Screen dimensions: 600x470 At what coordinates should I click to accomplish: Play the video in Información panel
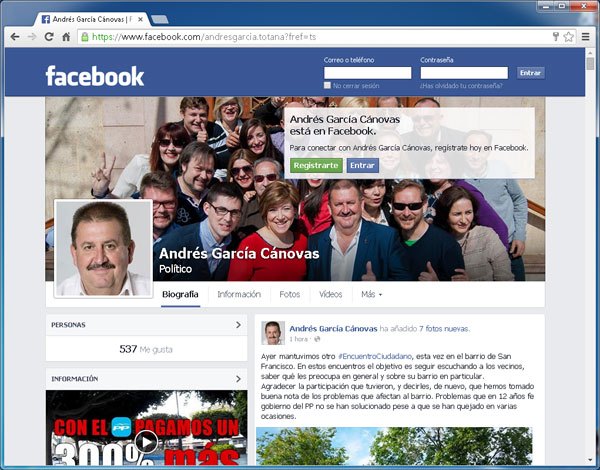point(146,441)
